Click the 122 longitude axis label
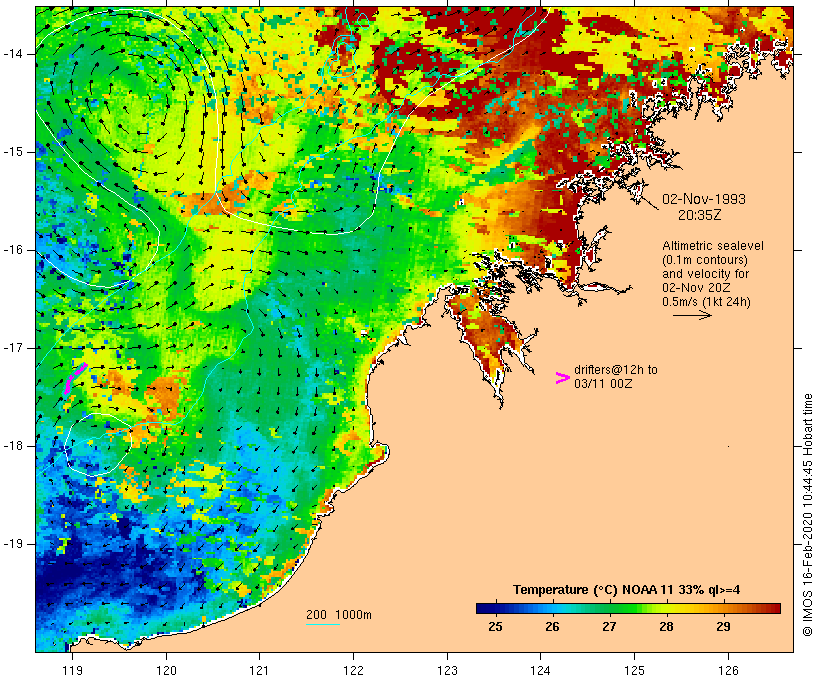820x680 pixels. (x=354, y=670)
